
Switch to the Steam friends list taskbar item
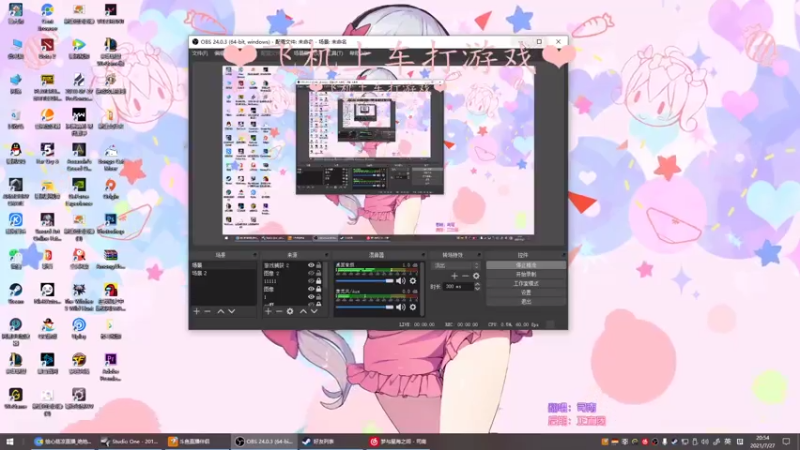(x=332, y=441)
